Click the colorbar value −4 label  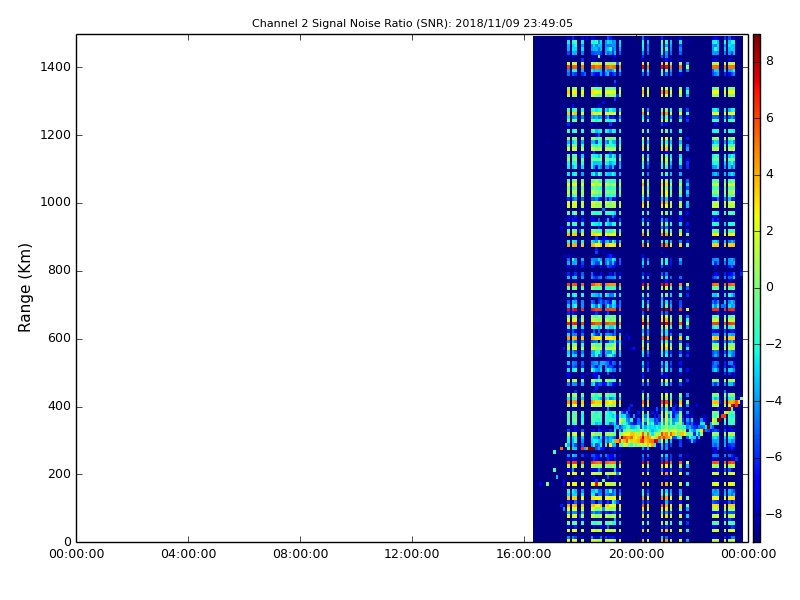(774, 401)
